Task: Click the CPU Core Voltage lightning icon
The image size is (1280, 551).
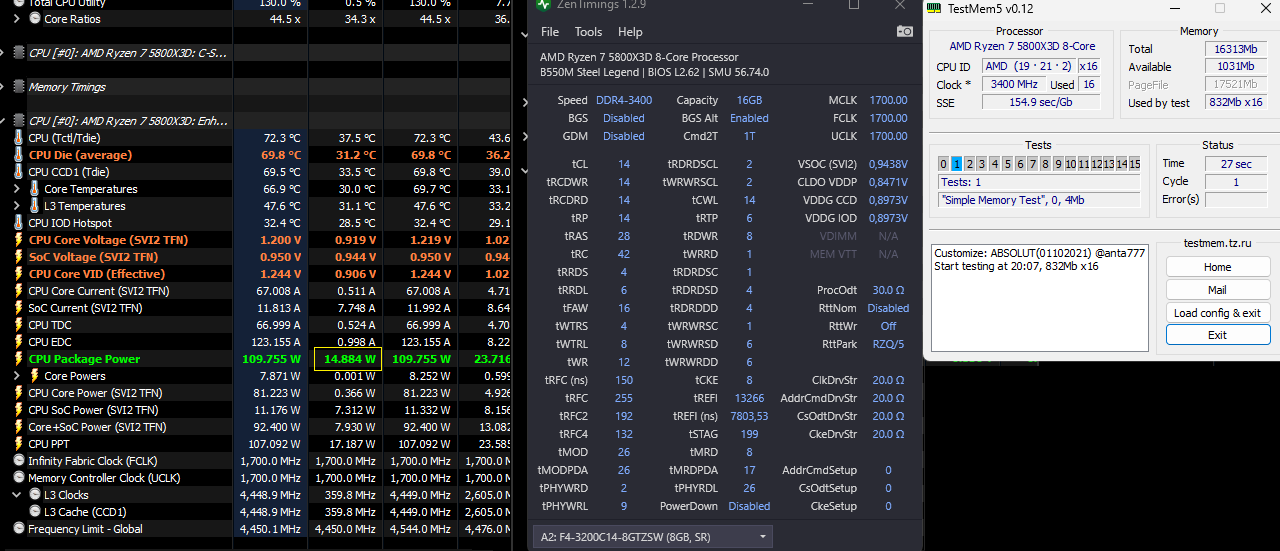Action: (x=18, y=240)
